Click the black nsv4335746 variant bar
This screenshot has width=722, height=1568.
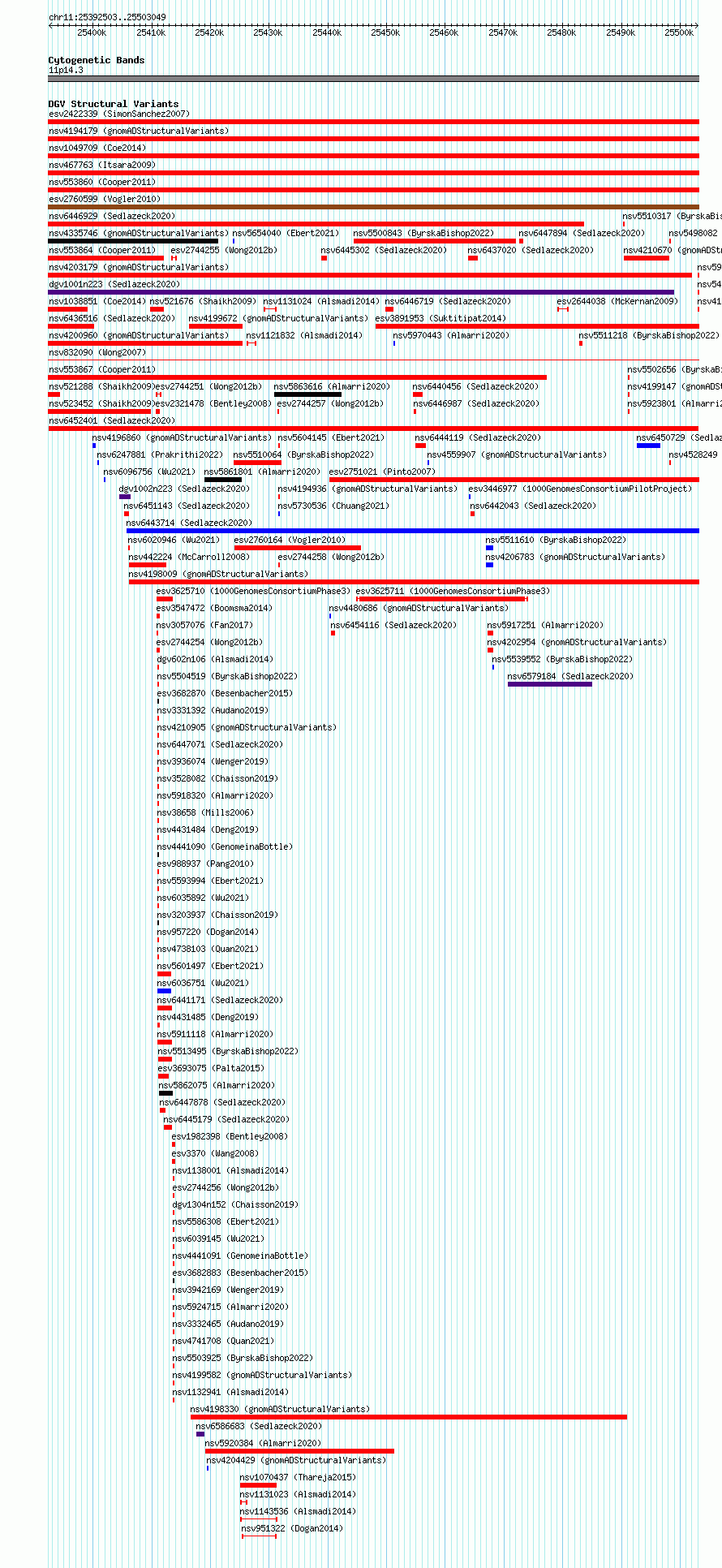[133, 241]
